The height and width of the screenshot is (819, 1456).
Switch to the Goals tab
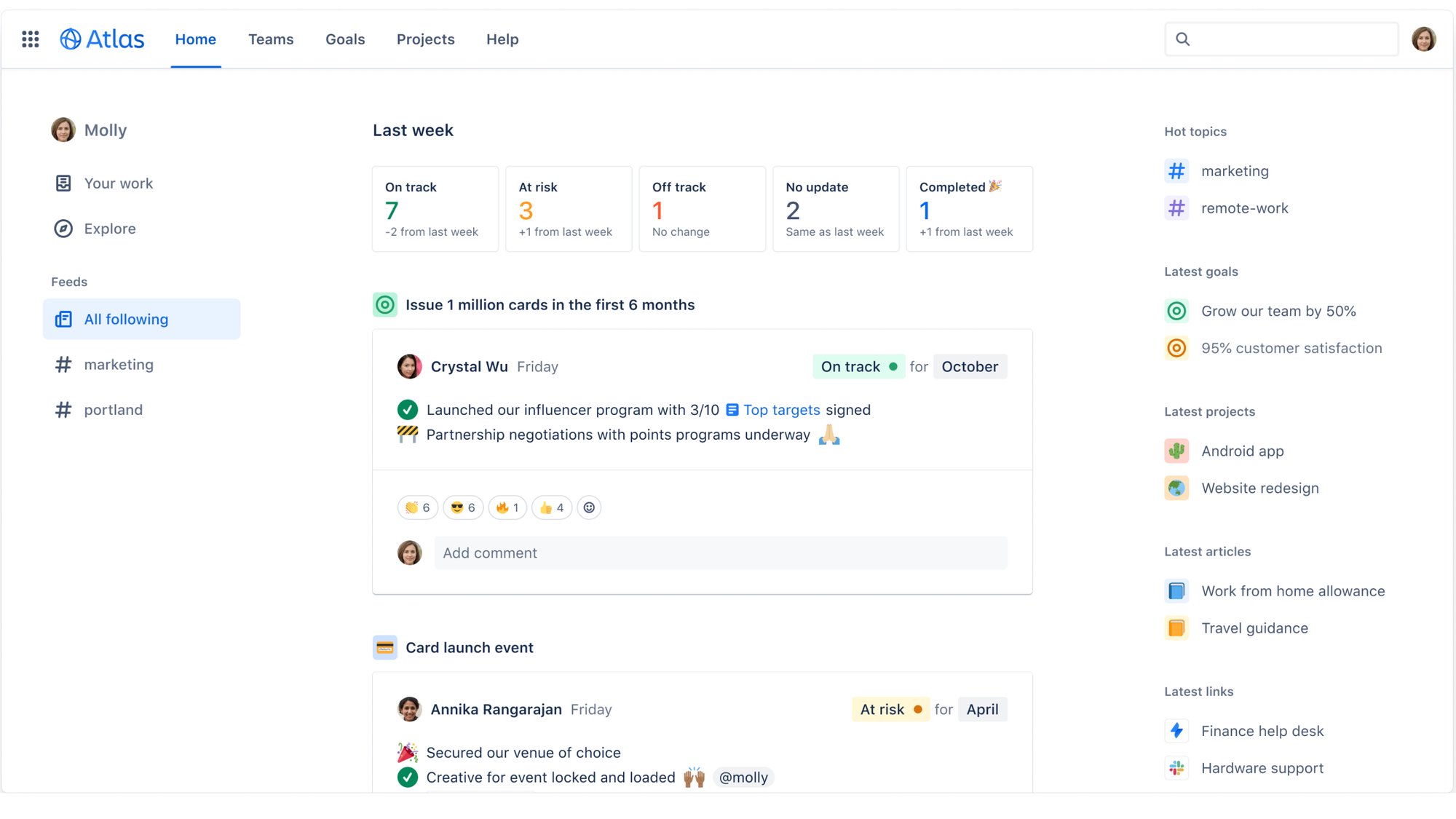pos(345,39)
